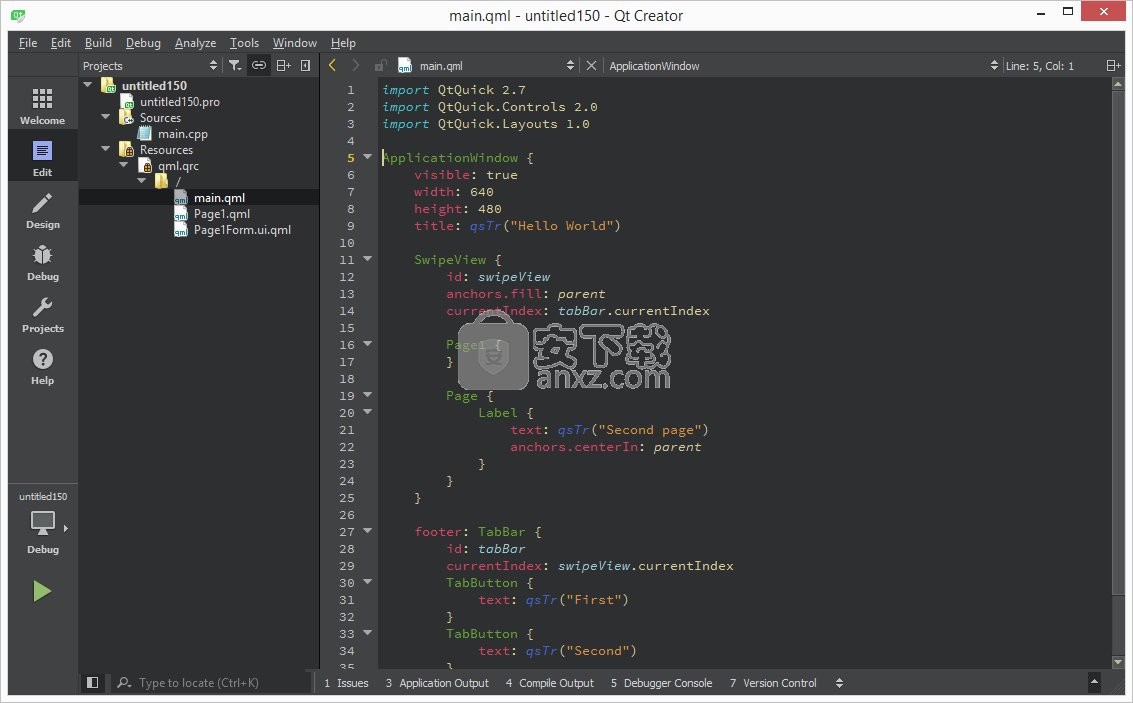Fold the Page1 block at line 16
The width and height of the screenshot is (1133, 703).
(367, 344)
